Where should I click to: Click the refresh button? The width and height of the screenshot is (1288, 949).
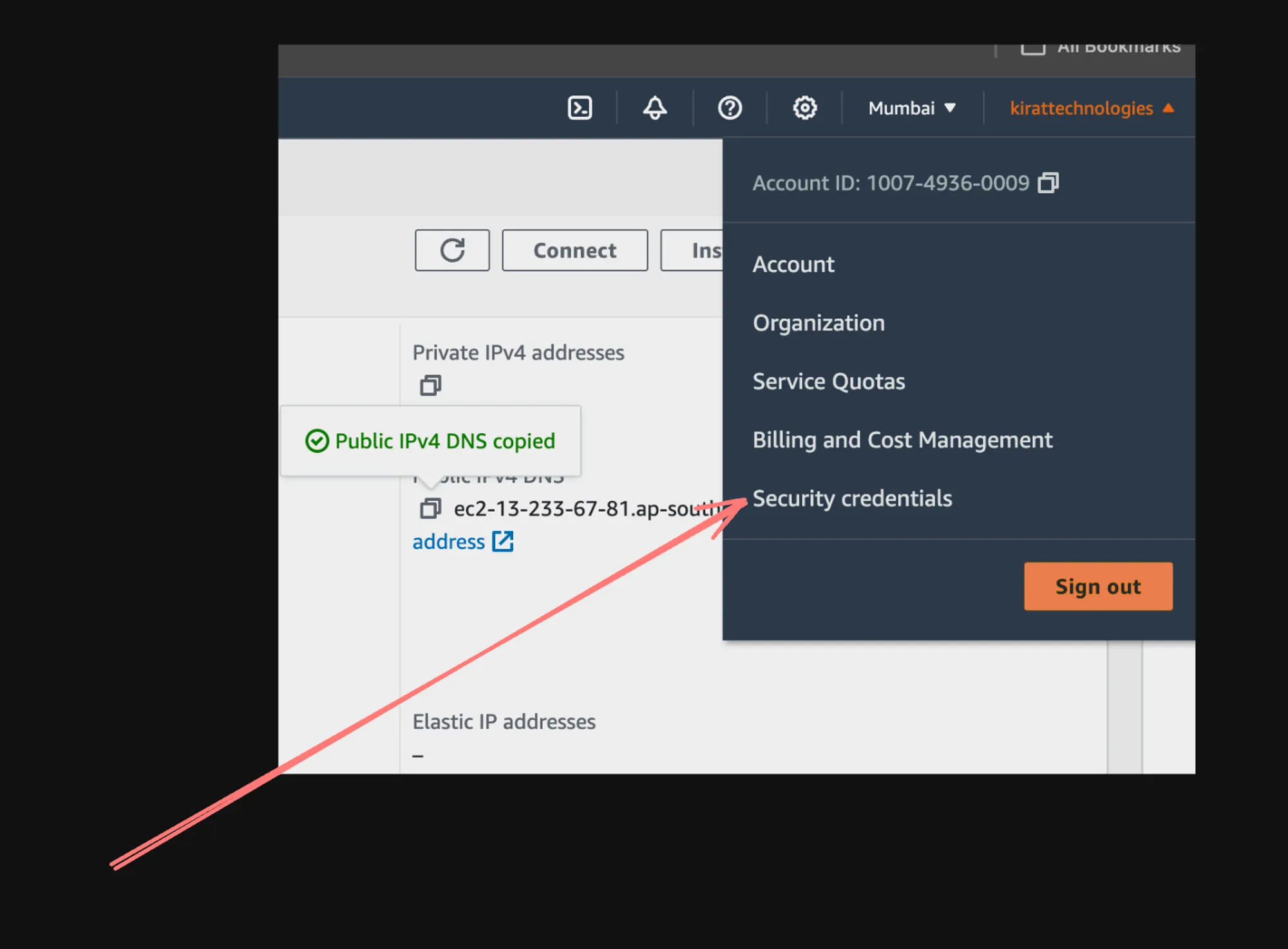pyautogui.click(x=452, y=250)
